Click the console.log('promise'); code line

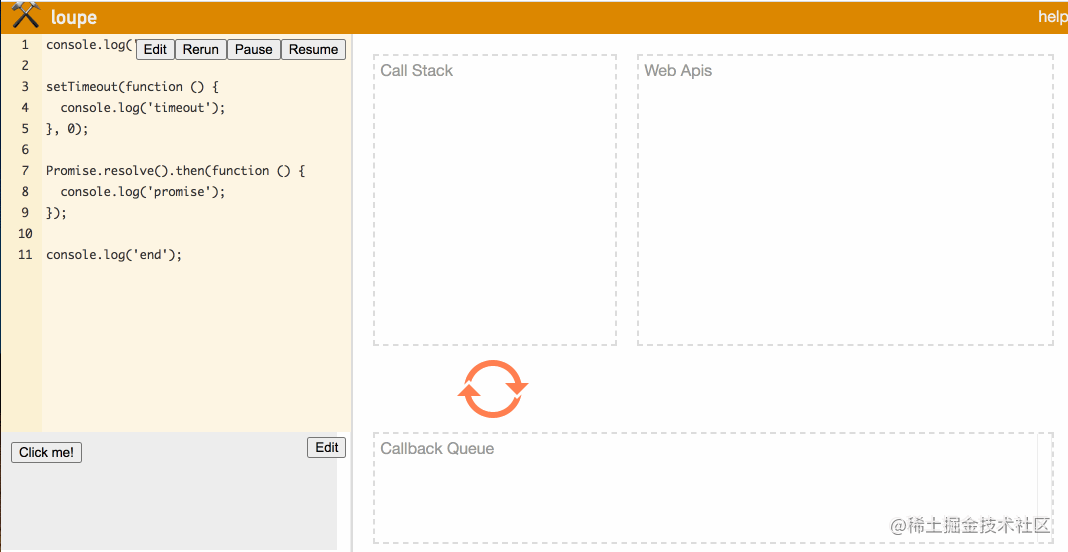[x=142, y=191]
